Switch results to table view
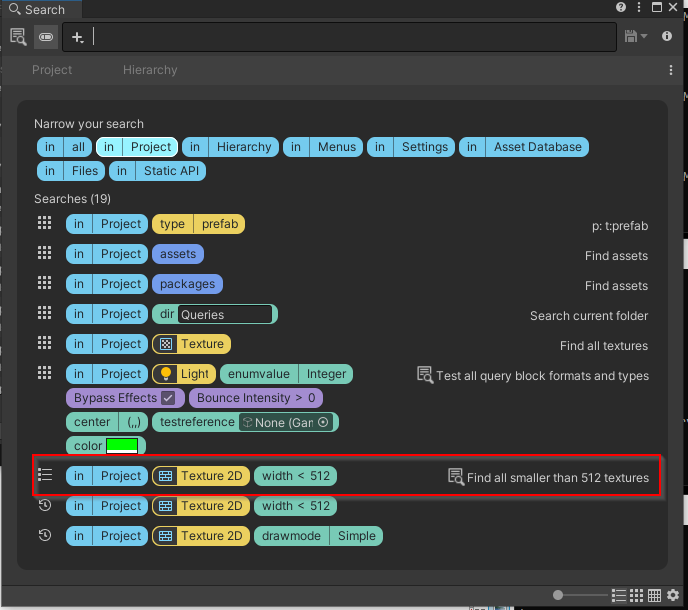Image resolution: width=688 pixels, height=610 pixels. click(654, 596)
